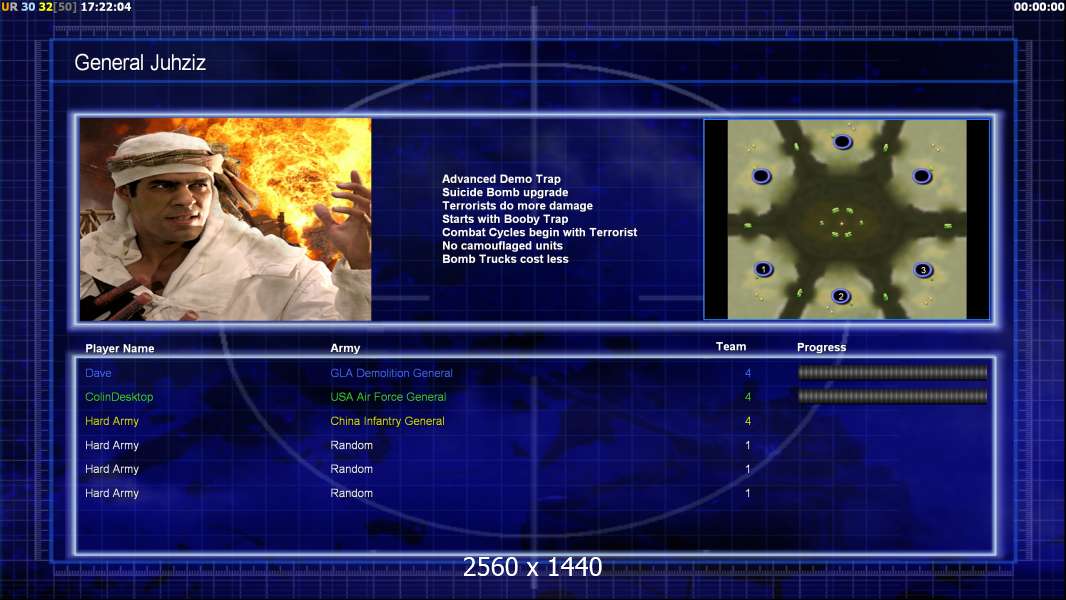Viewport: 1066px width, 600px height.
Task: Click "China Infantry General" army entry
Action: [388, 421]
